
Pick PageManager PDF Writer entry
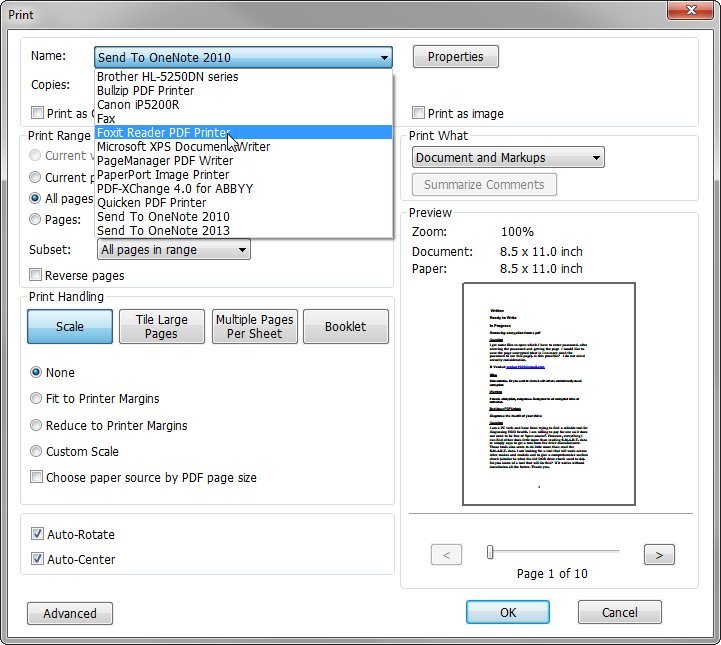[243, 160]
